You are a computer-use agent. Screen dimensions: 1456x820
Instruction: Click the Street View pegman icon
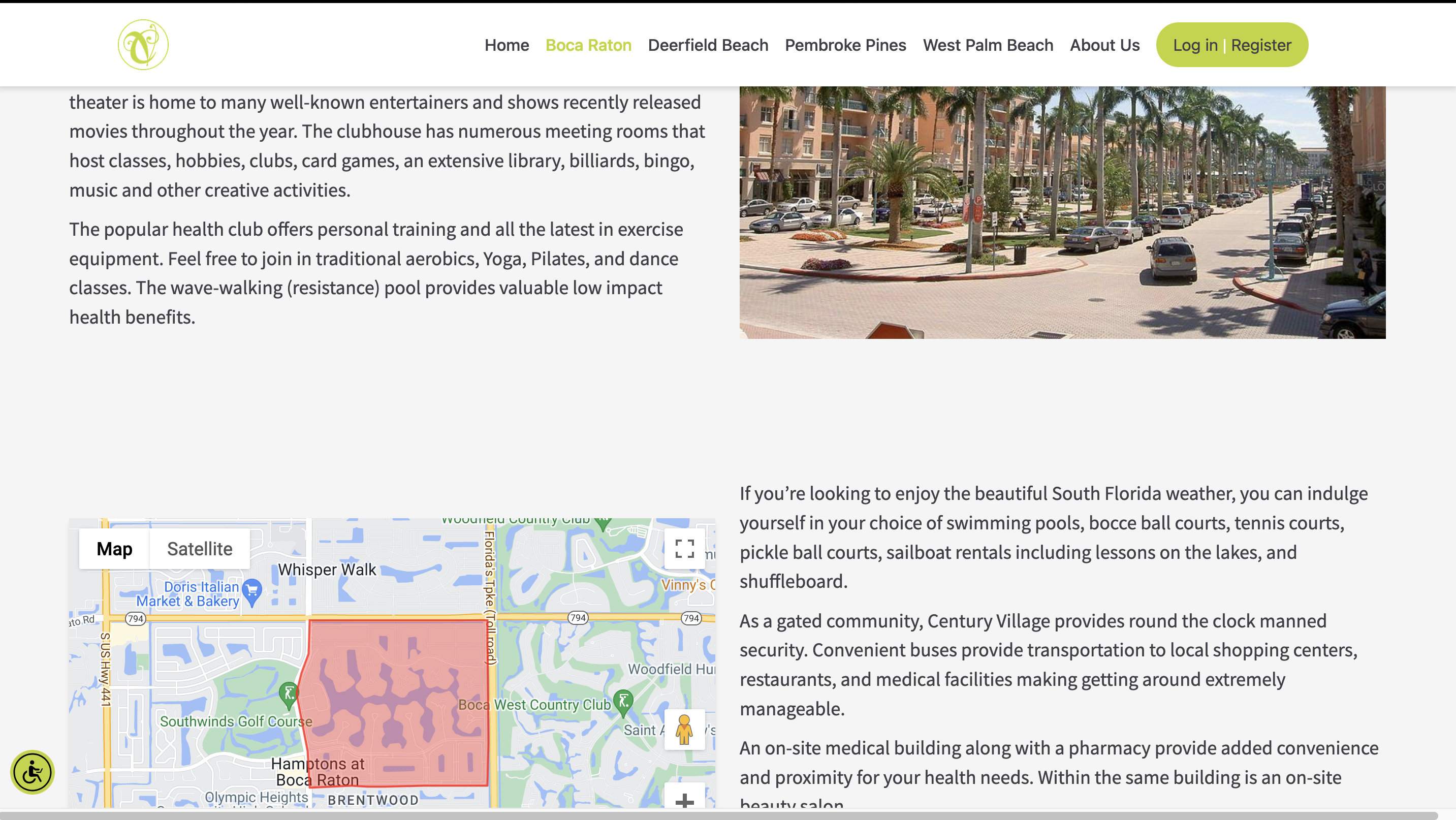[684, 729]
